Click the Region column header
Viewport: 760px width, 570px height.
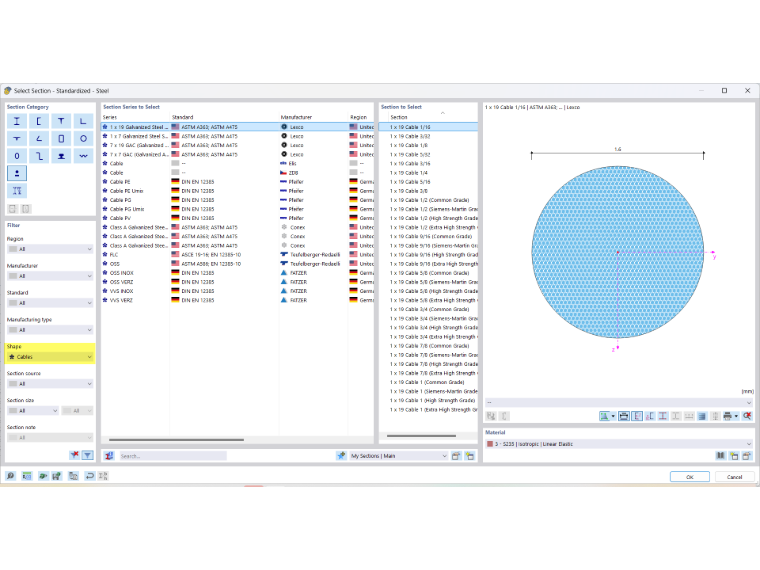[361, 117]
